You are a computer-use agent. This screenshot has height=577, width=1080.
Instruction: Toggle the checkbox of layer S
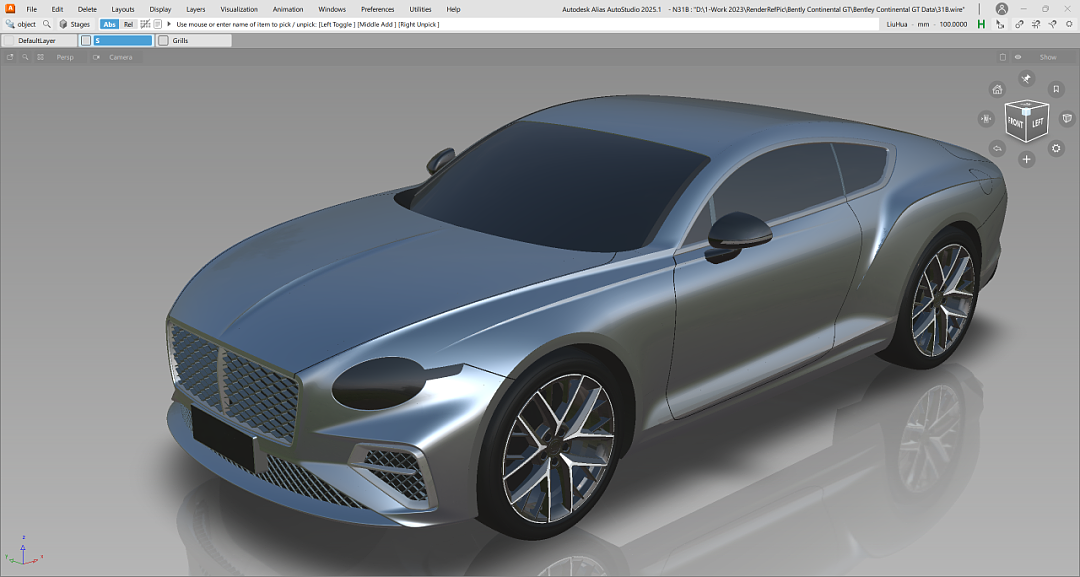(x=86, y=41)
